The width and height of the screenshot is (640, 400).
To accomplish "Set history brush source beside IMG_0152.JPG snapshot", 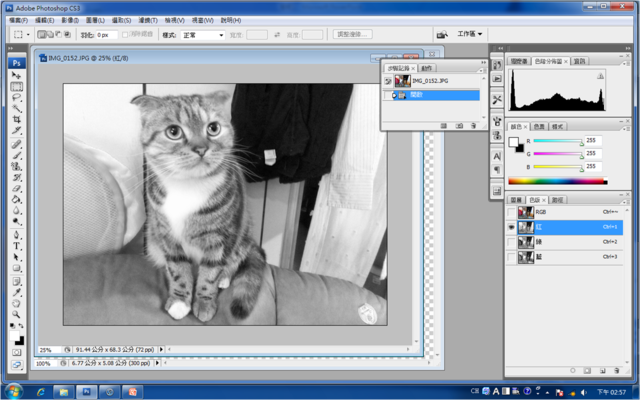I will point(388,81).
